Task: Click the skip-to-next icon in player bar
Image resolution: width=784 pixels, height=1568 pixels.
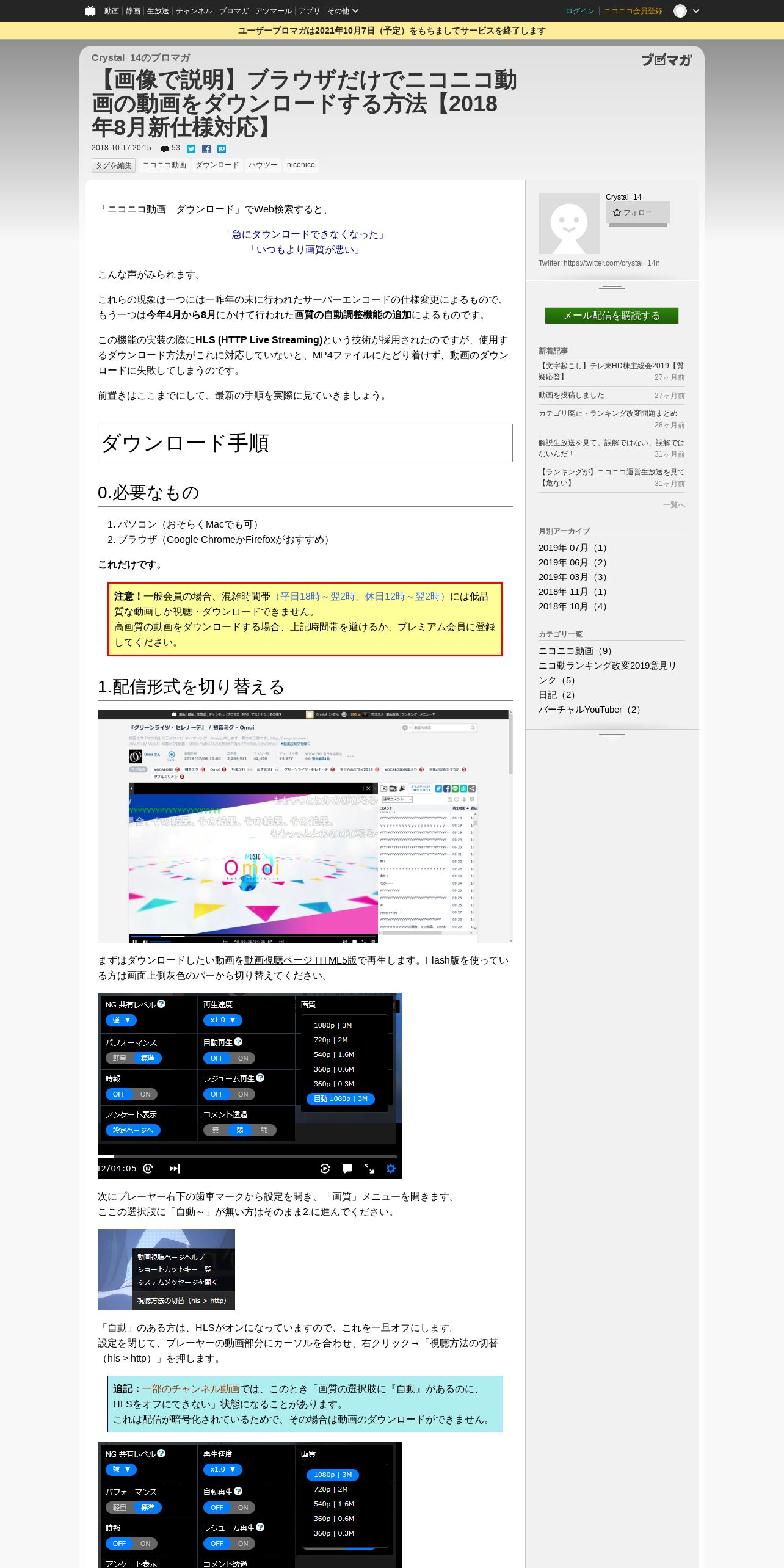Action: coord(175,1169)
